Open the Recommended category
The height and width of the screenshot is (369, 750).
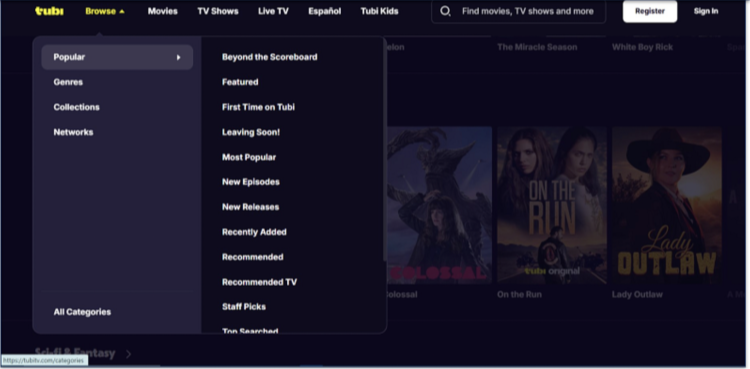(253, 257)
